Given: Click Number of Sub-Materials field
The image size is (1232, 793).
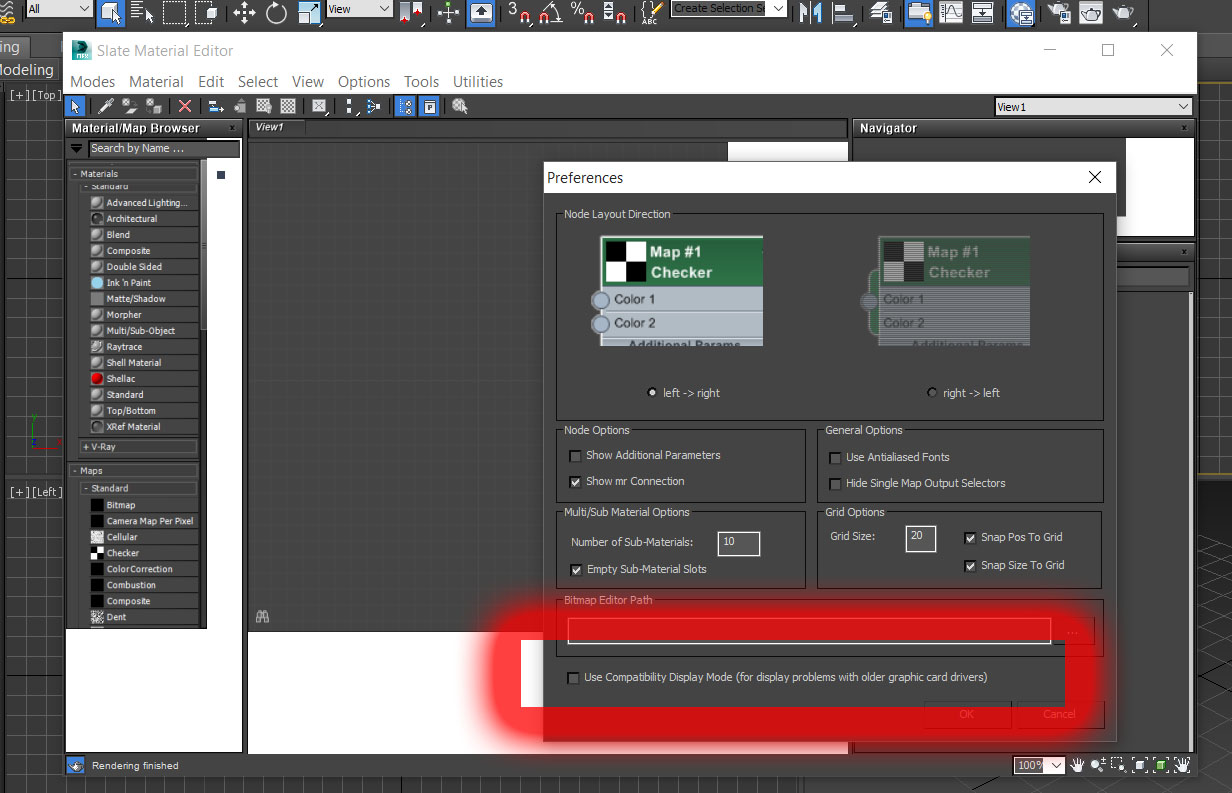Looking at the screenshot, I should tap(738, 542).
